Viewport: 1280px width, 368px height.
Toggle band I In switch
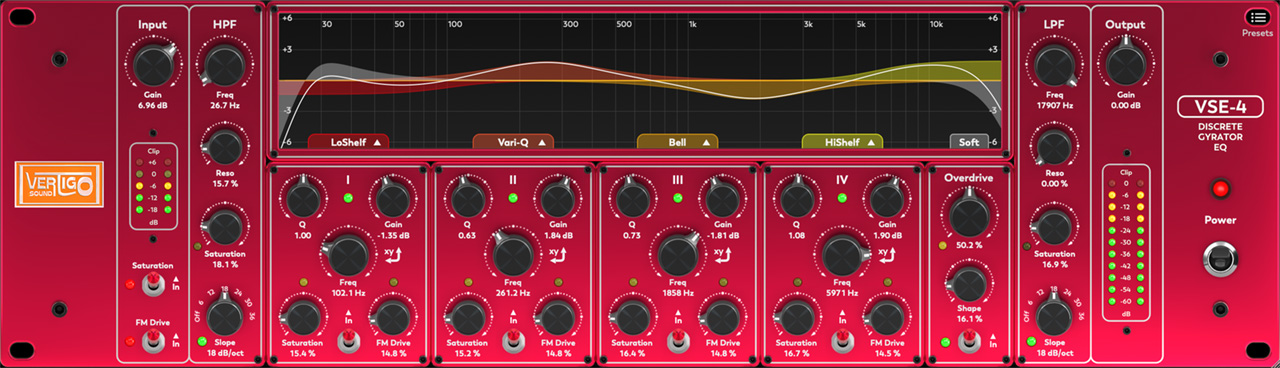[x=348, y=341]
